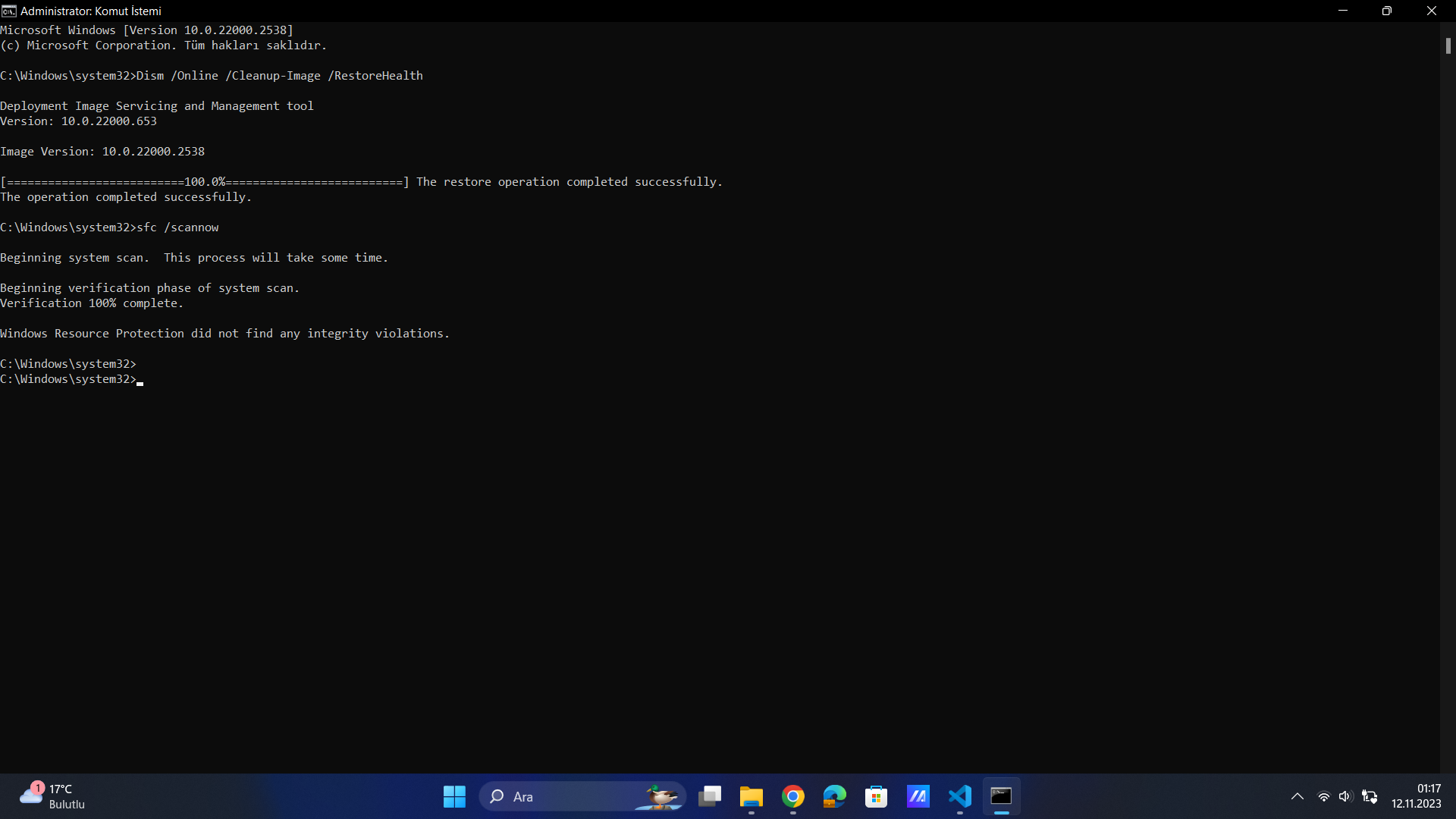Open the Microsoft Store taskbar icon
Viewport: 1456px width, 819px height.
pos(877,796)
